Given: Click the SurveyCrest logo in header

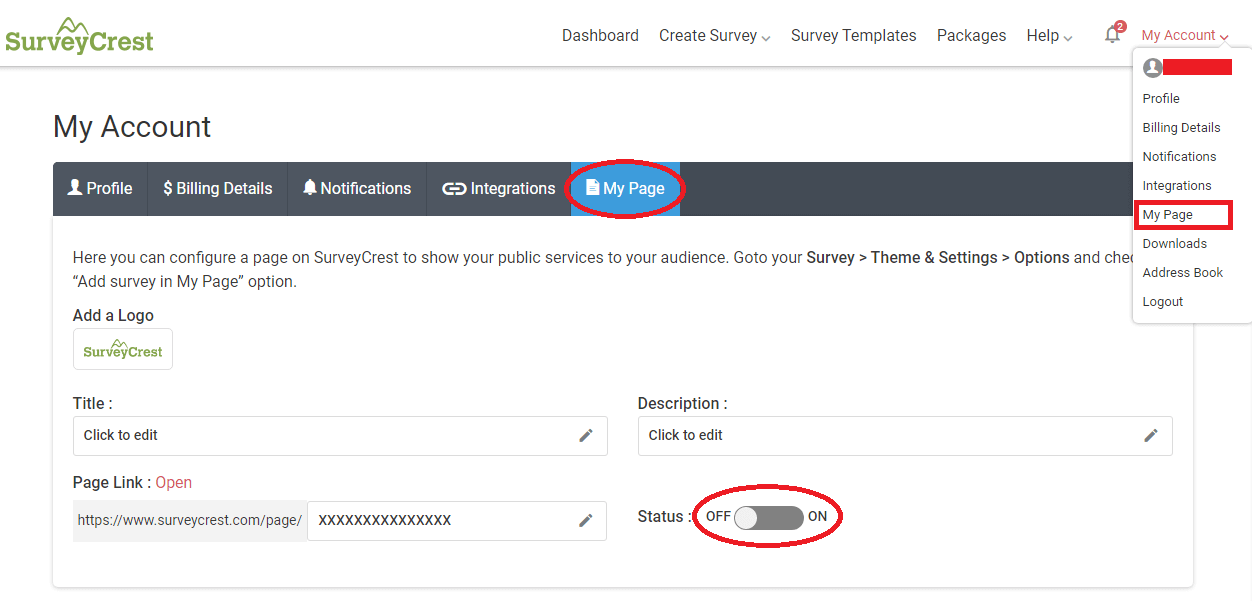Looking at the screenshot, I should tap(79, 35).
